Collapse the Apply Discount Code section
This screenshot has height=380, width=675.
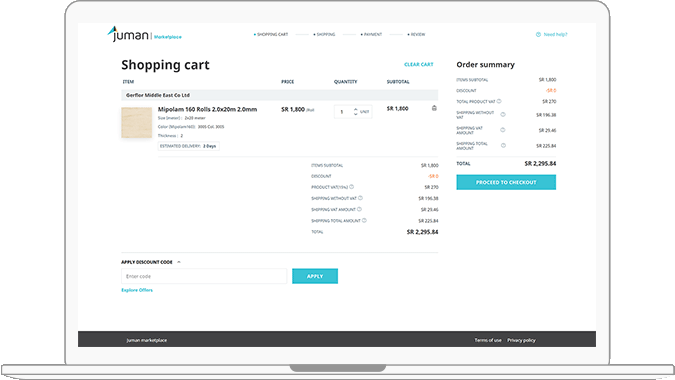[179, 262]
